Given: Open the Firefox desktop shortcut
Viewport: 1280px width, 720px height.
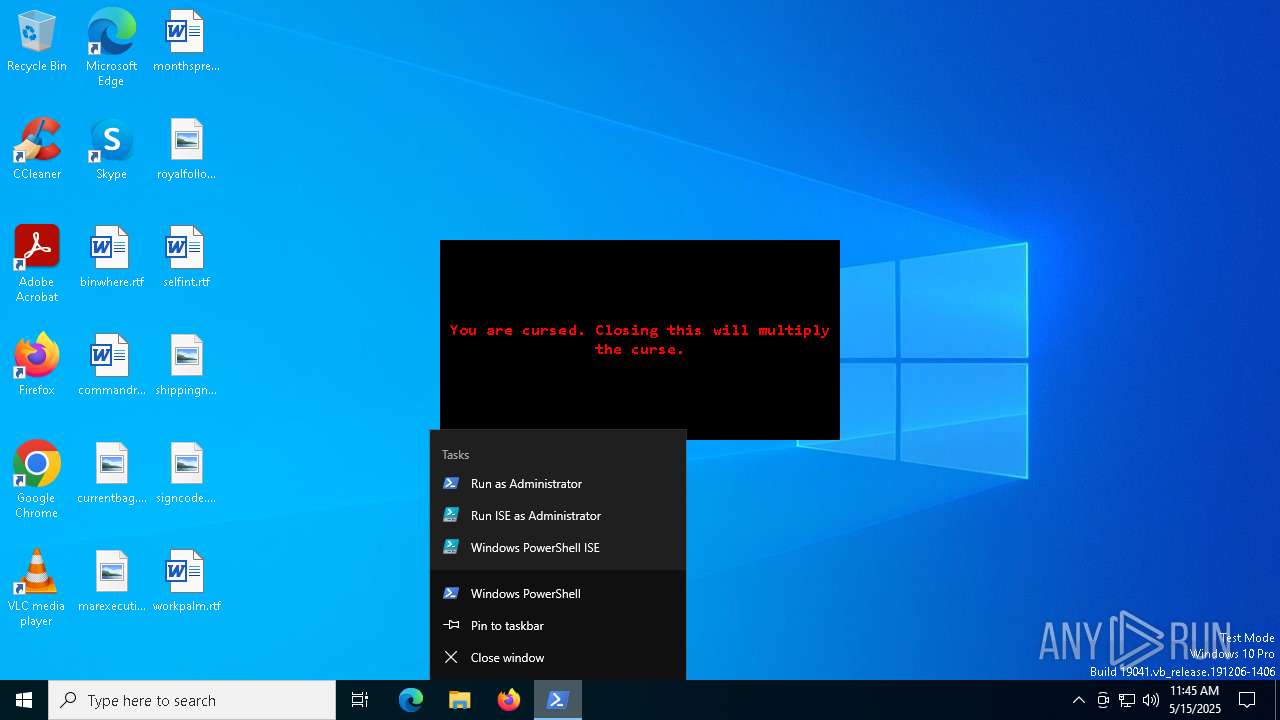Looking at the screenshot, I should (x=36, y=366).
